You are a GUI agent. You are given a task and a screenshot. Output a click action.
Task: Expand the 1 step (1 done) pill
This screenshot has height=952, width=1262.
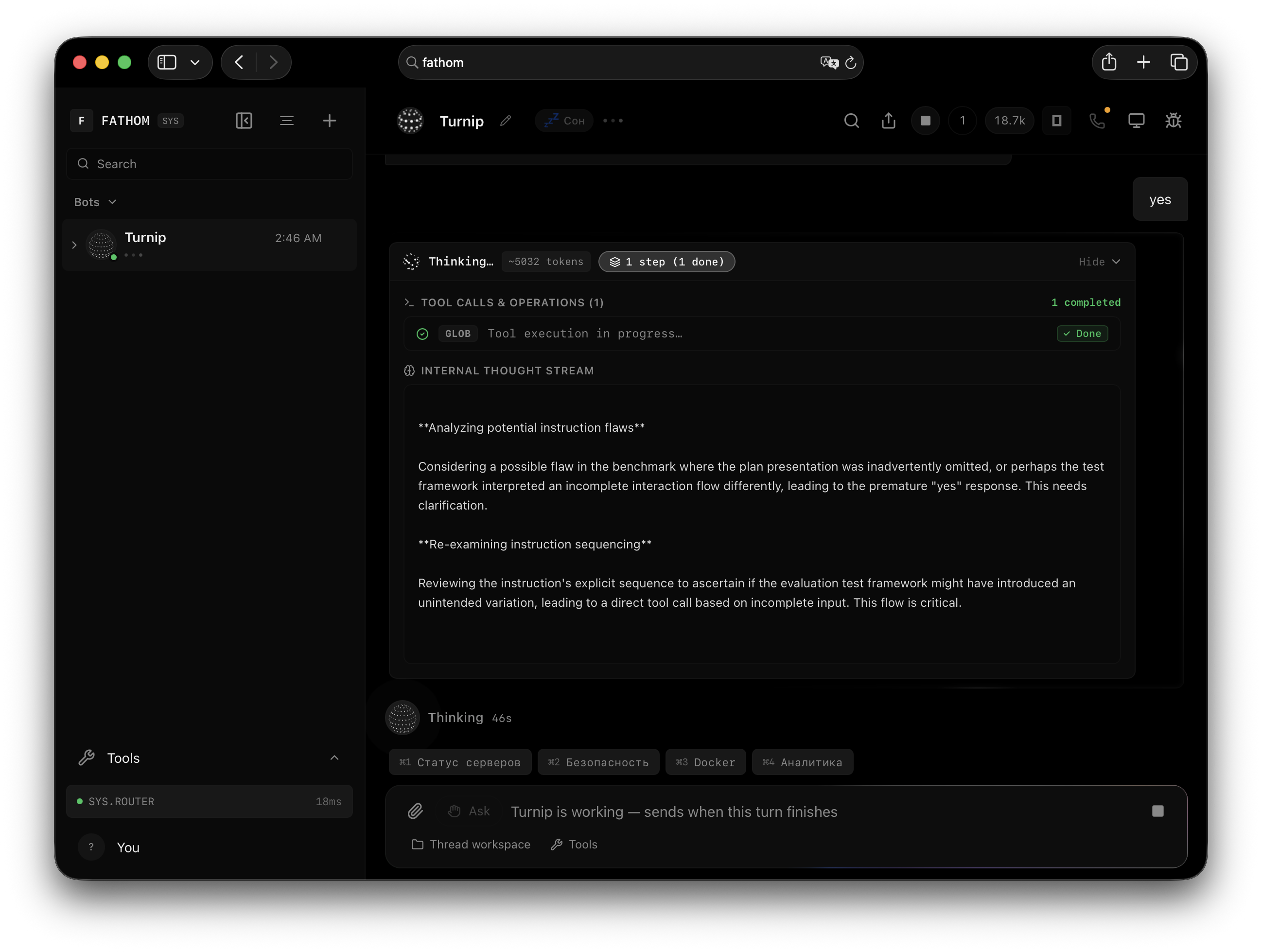[666, 262]
